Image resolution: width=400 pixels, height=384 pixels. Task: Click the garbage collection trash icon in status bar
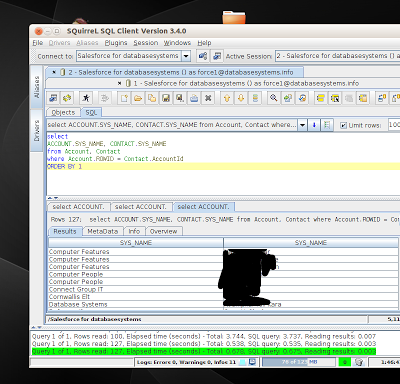(x=359, y=362)
